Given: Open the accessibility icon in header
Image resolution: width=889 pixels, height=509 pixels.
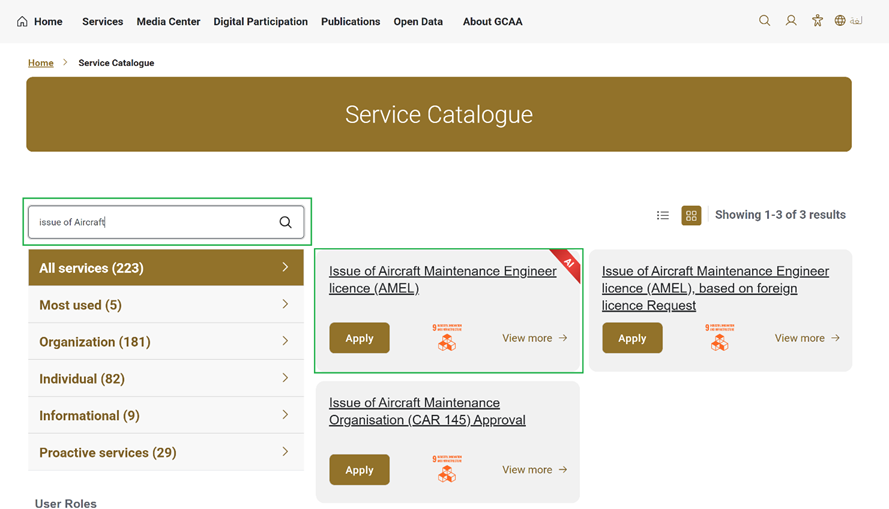Looking at the screenshot, I should click(x=817, y=21).
